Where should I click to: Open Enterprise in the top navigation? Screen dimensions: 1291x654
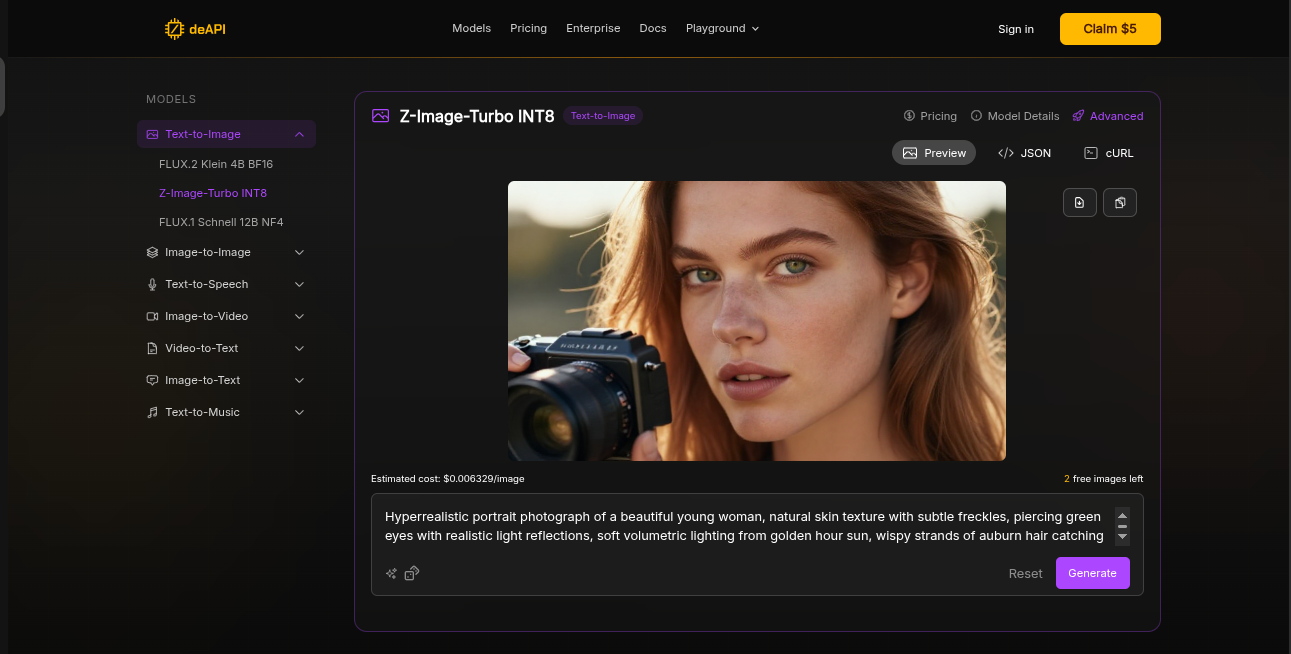(x=593, y=29)
